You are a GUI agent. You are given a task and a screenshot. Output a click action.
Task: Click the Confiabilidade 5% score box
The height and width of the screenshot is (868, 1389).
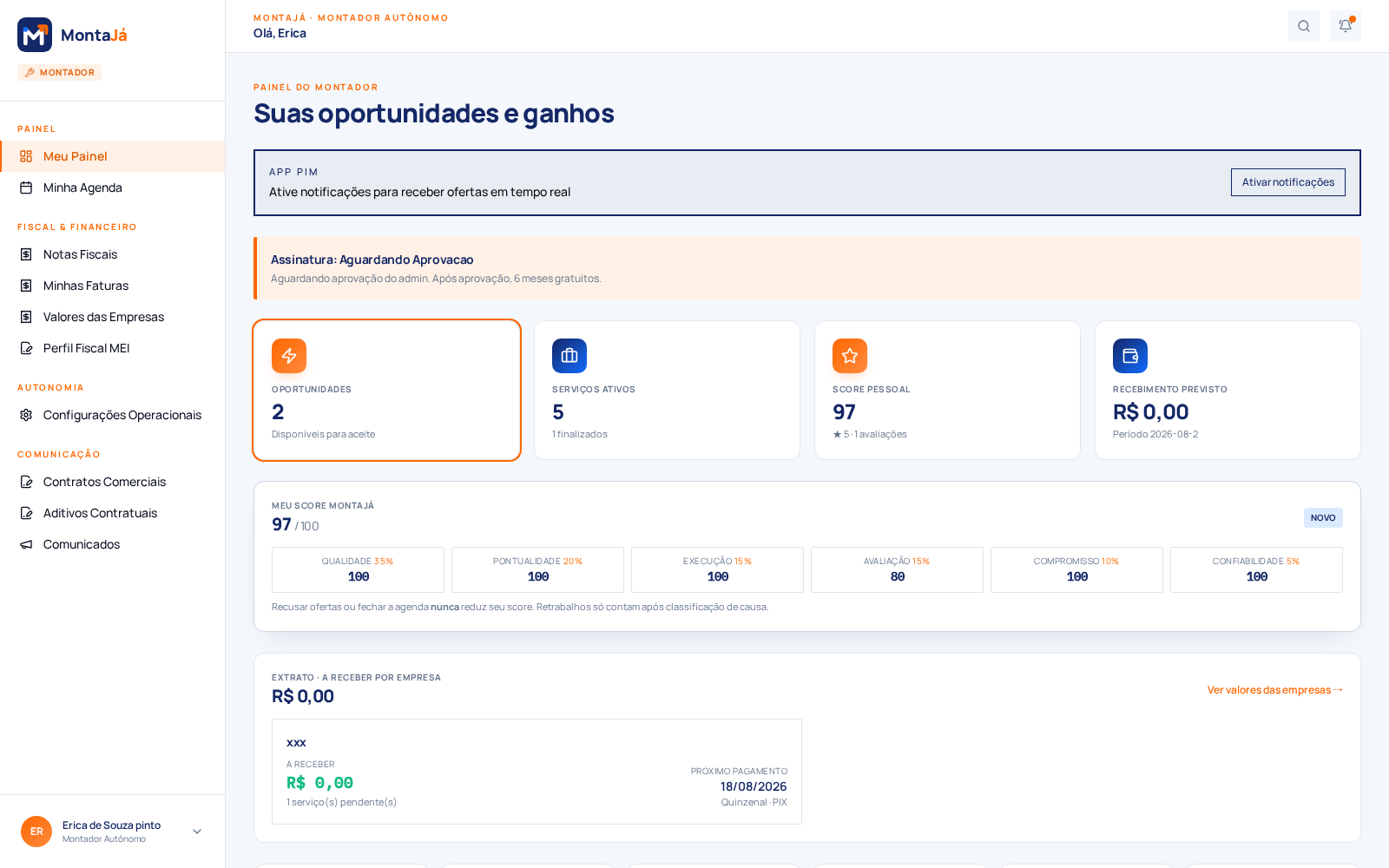[x=1256, y=569]
